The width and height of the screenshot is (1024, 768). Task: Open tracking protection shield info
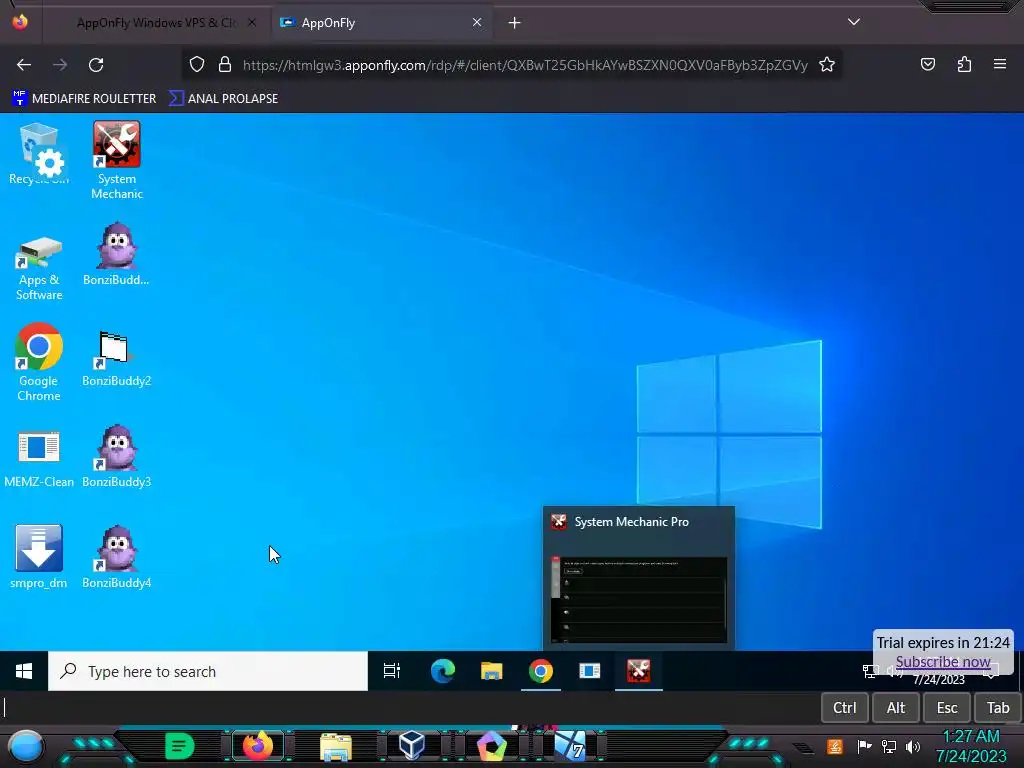click(x=197, y=65)
